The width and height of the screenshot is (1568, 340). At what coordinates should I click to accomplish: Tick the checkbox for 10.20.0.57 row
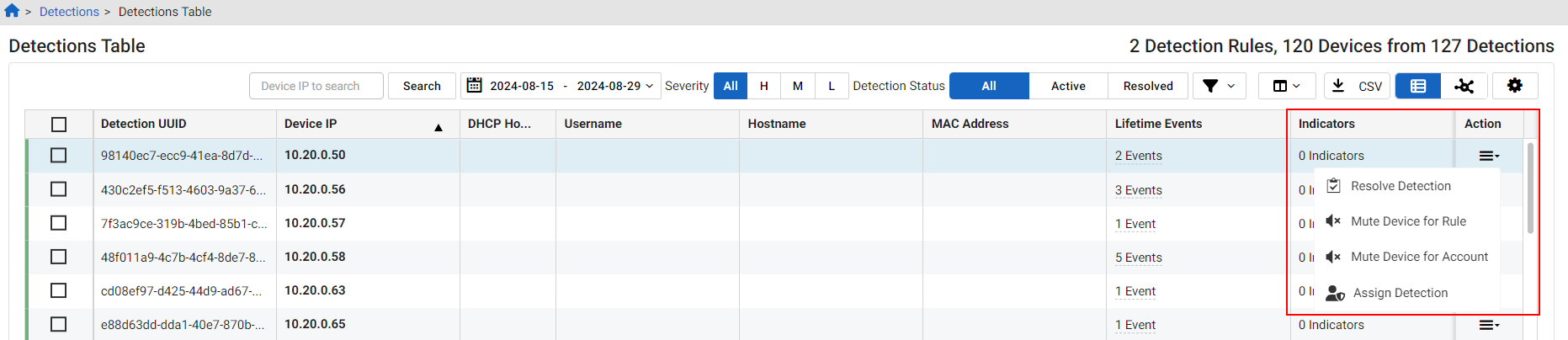59,223
